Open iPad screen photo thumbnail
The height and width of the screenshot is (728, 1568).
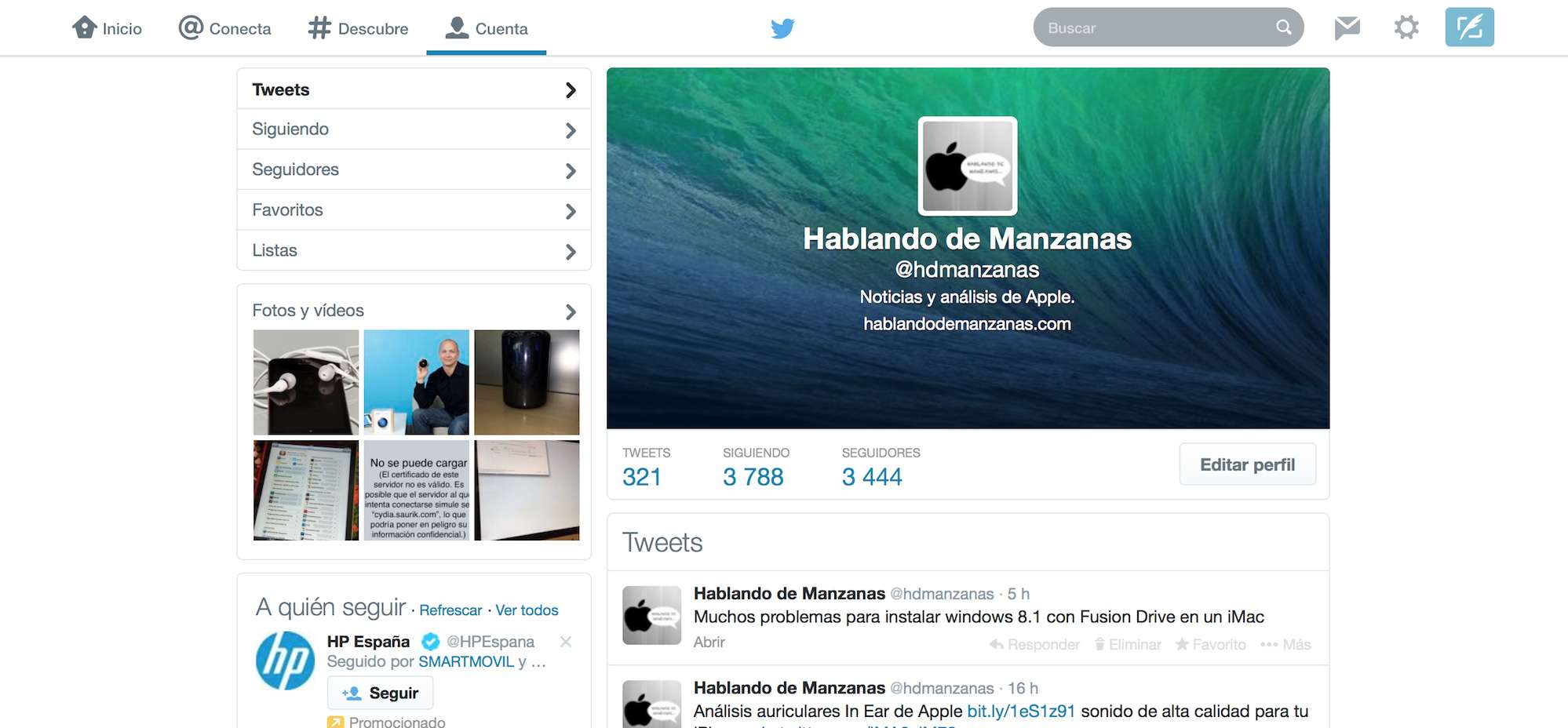(x=306, y=490)
